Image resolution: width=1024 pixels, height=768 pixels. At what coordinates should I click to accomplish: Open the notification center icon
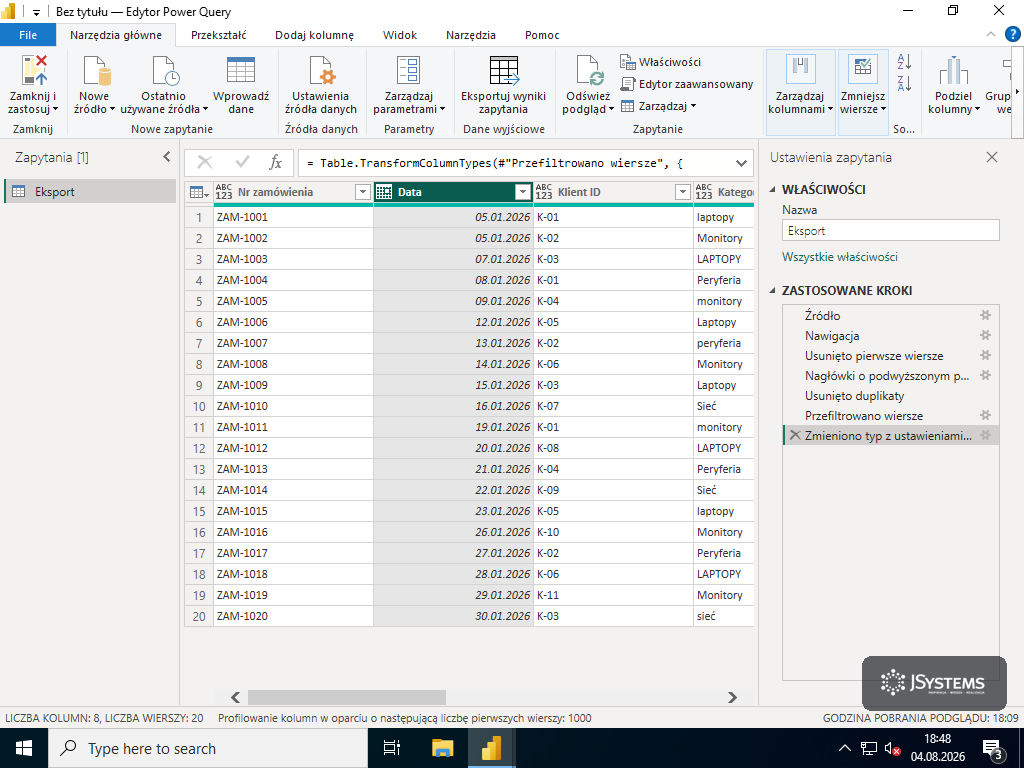992,749
